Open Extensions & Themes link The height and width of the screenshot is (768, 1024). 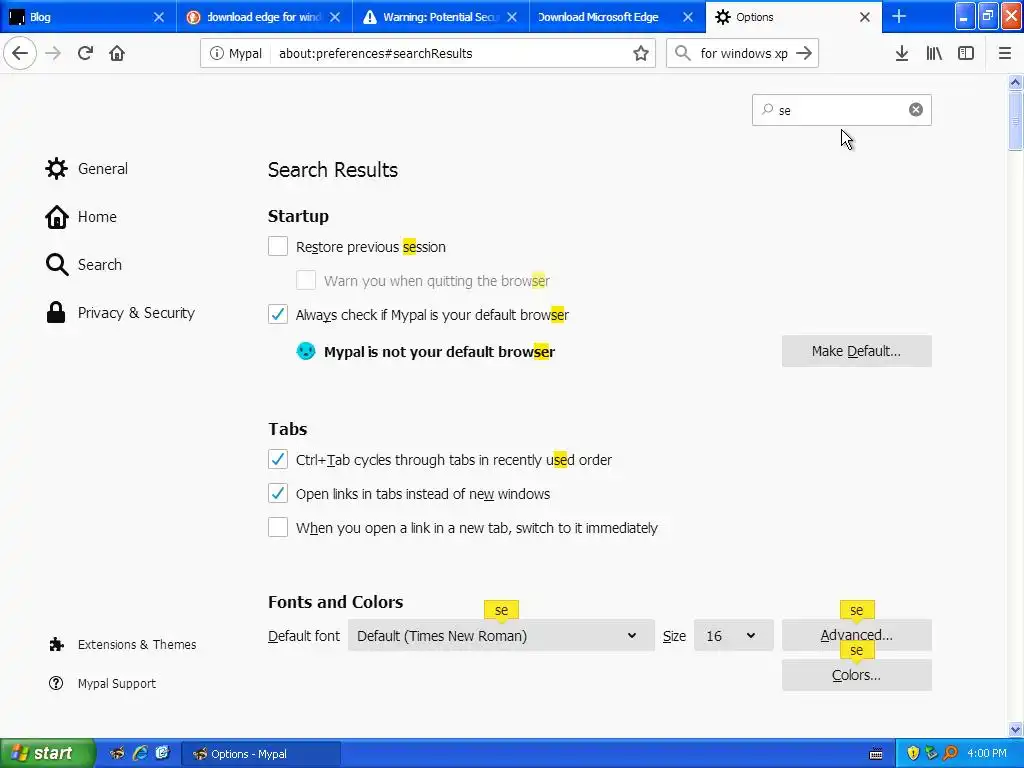pyautogui.click(x=122, y=645)
